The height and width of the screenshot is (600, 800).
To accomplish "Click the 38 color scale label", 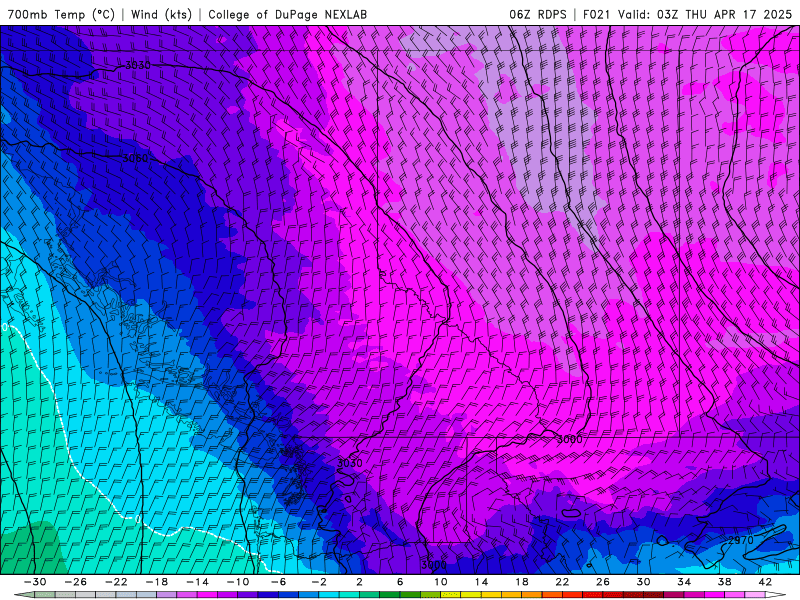I will click(x=724, y=582).
